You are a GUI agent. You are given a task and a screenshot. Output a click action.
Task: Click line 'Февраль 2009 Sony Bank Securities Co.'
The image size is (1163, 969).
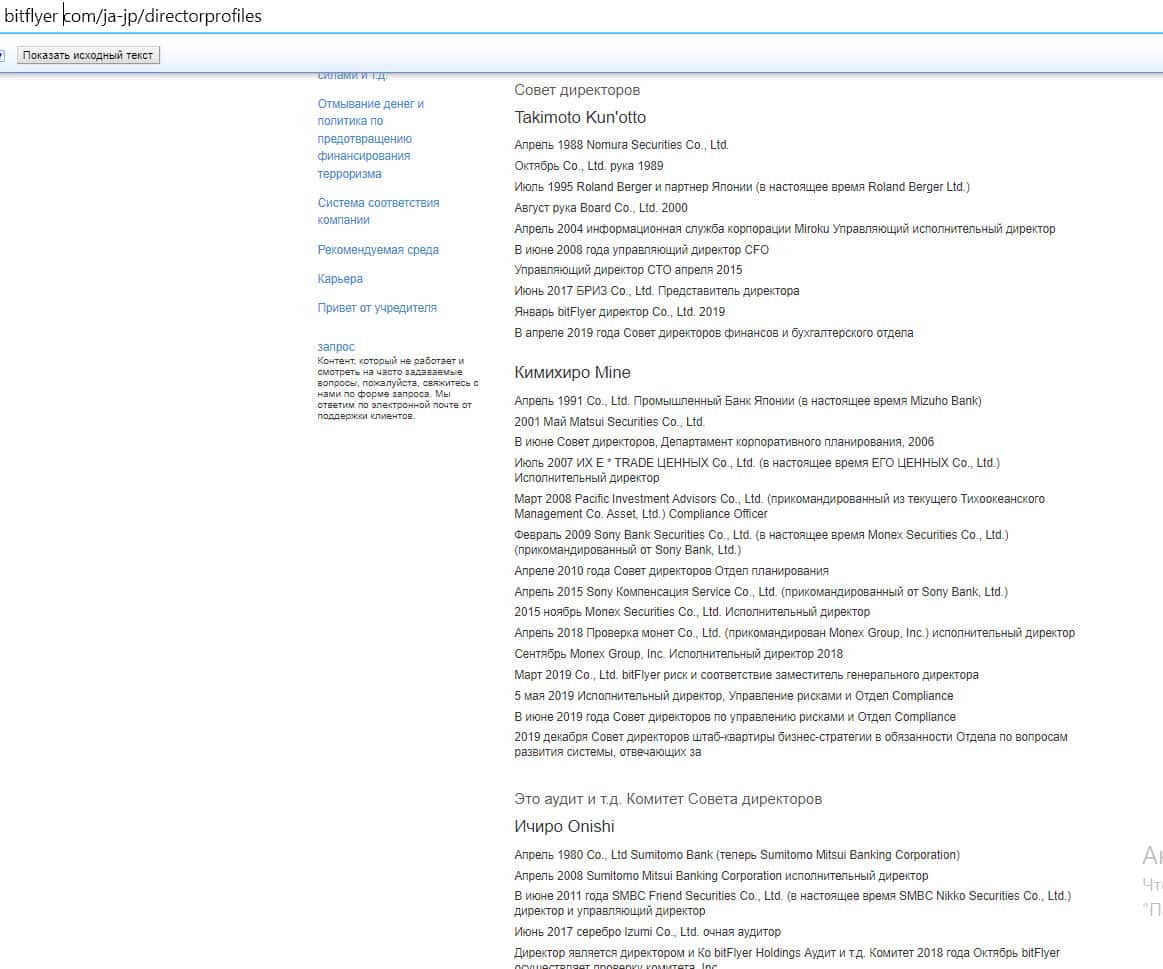tap(762, 542)
